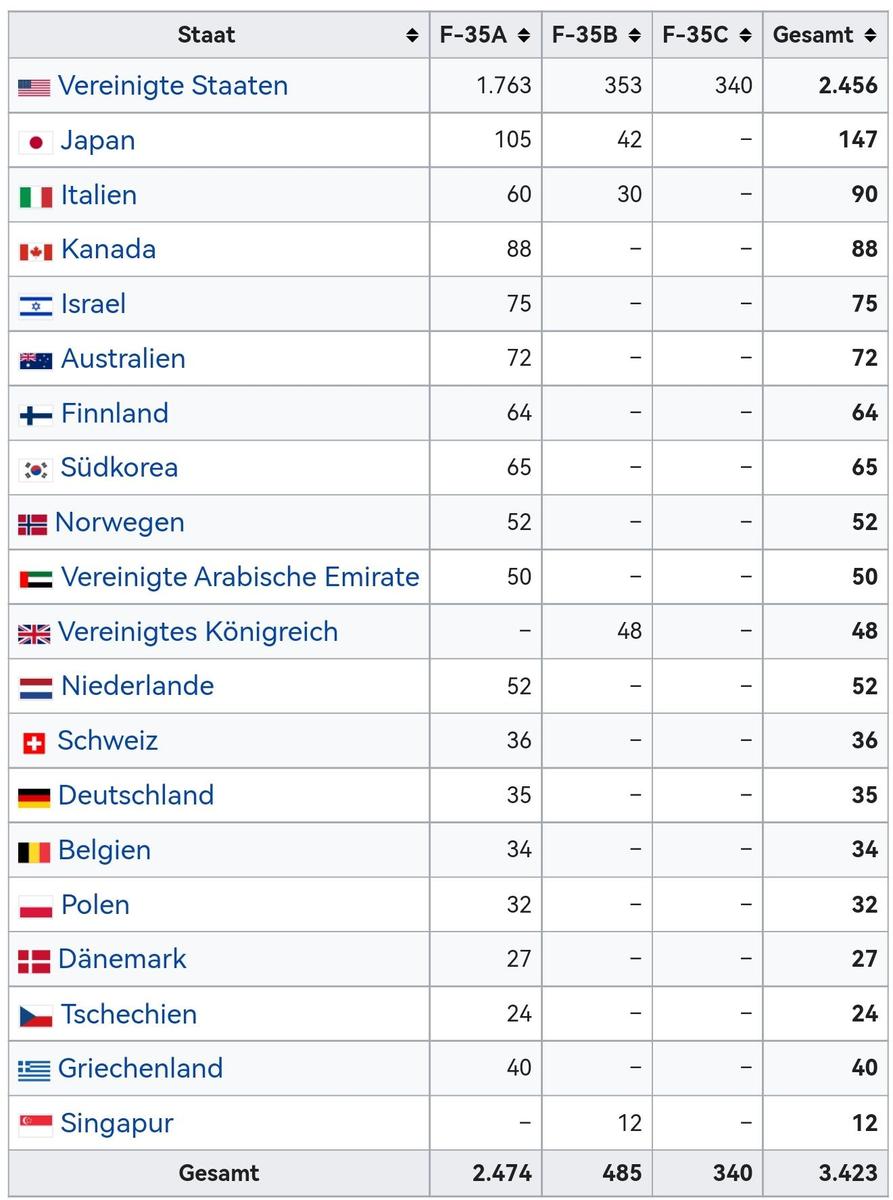Click the South Korea flag icon
This screenshot has width=893, height=1200.
(36, 469)
